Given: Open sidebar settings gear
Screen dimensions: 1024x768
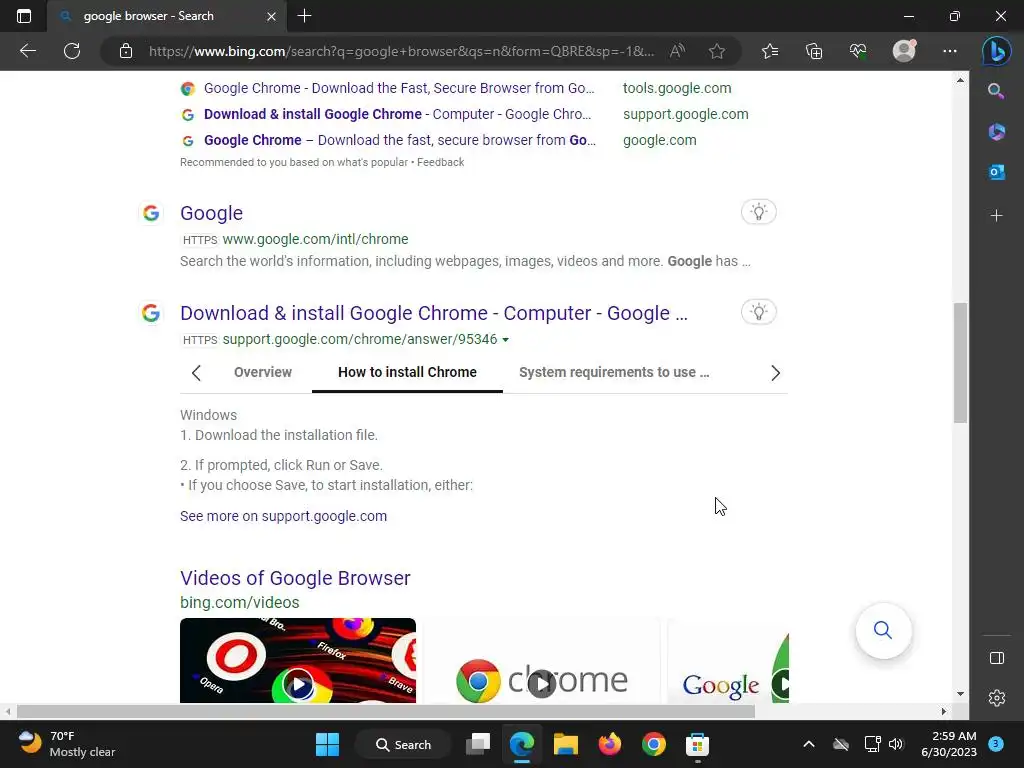Looking at the screenshot, I should coord(997,698).
